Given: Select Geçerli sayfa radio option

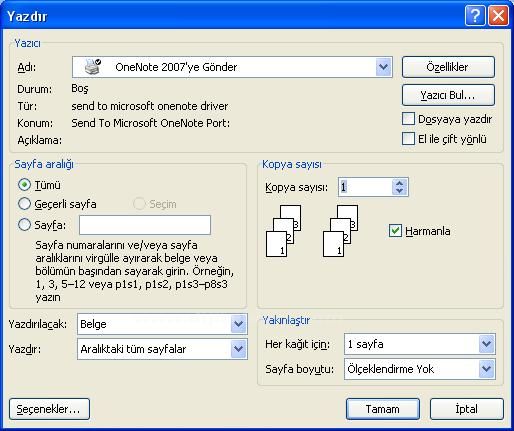Looking at the screenshot, I should coord(24,204).
